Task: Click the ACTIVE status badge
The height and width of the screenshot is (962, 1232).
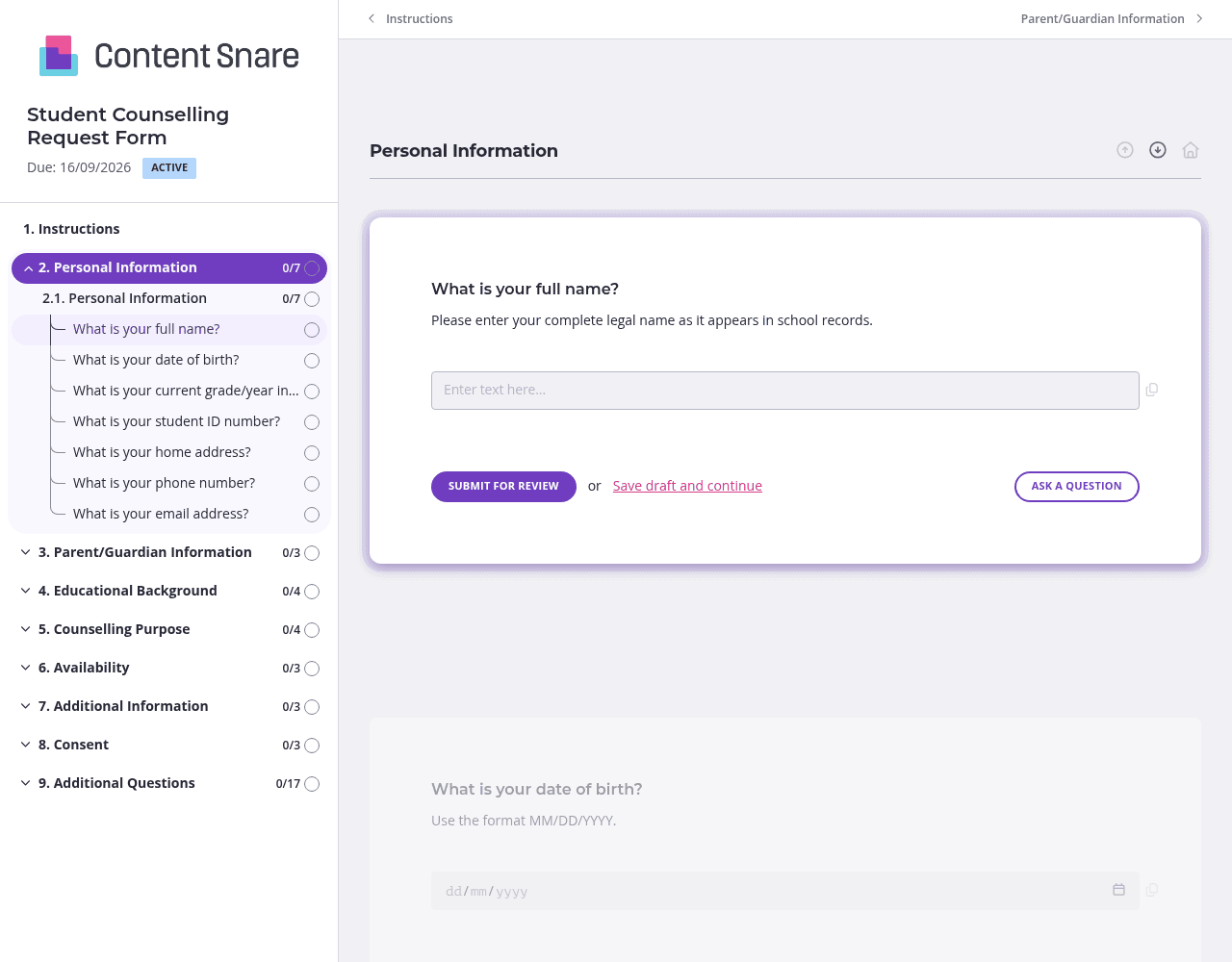Action: 169,168
